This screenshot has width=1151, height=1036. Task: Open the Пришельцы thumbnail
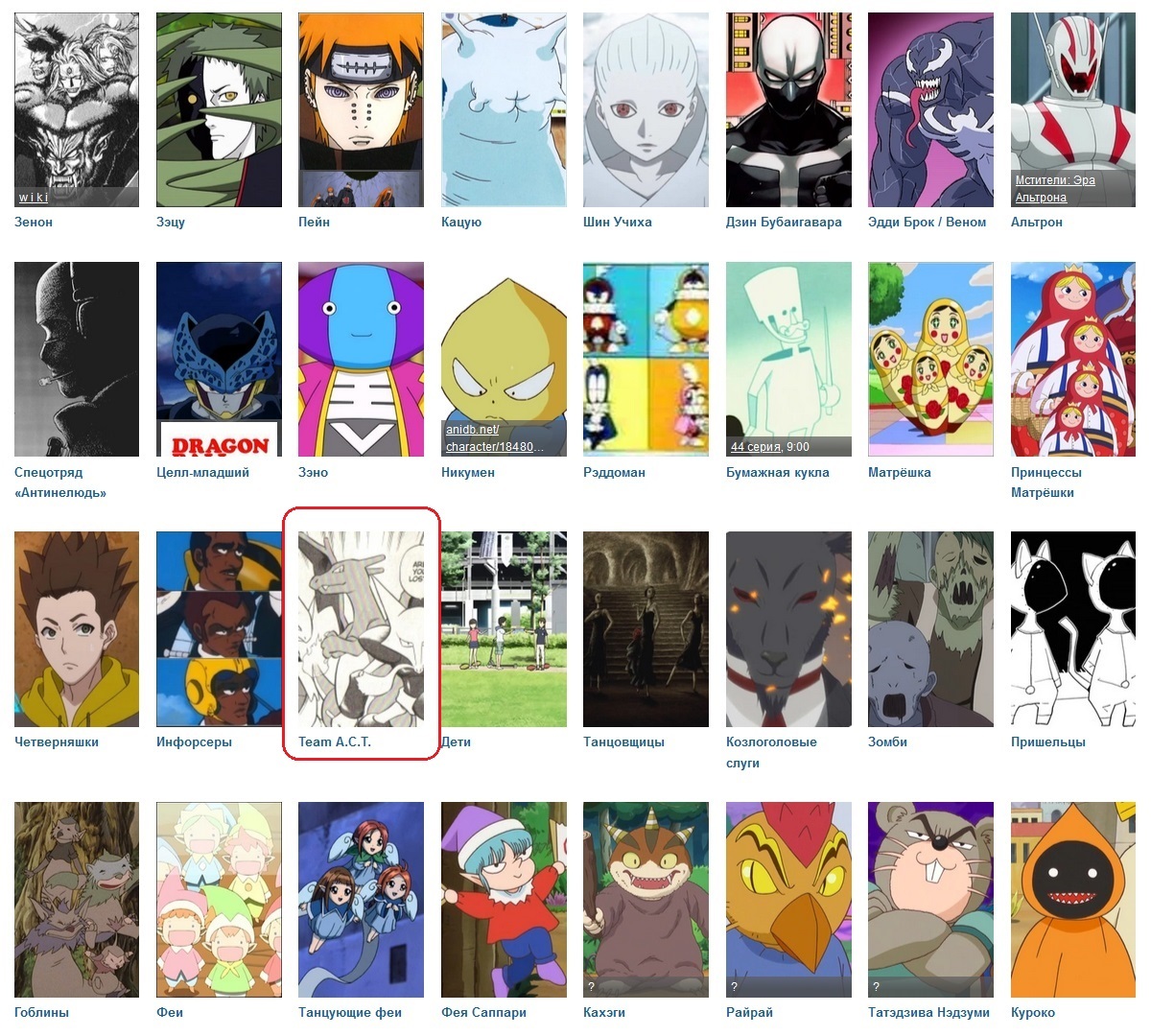pos(1073,629)
